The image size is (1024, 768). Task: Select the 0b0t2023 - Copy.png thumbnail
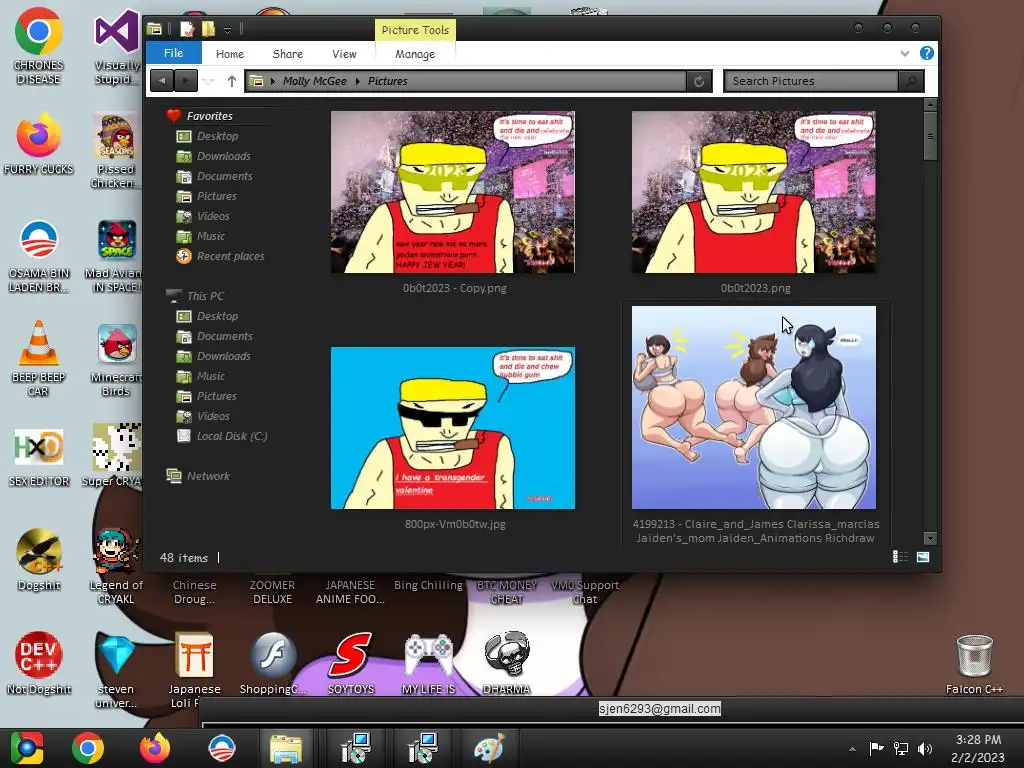point(453,192)
